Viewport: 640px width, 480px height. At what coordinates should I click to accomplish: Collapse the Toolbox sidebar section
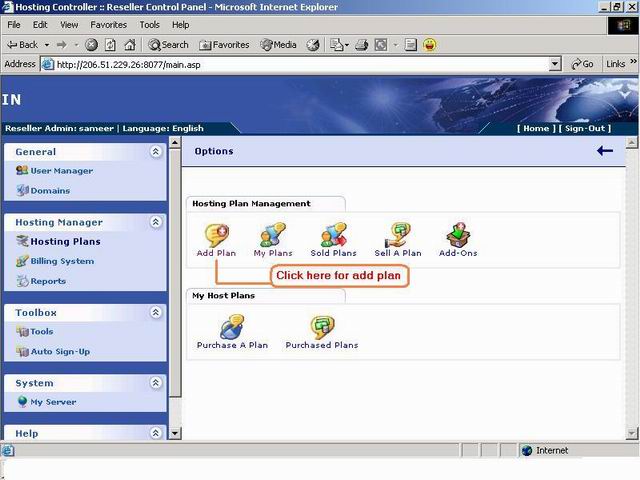pos(156,313)
